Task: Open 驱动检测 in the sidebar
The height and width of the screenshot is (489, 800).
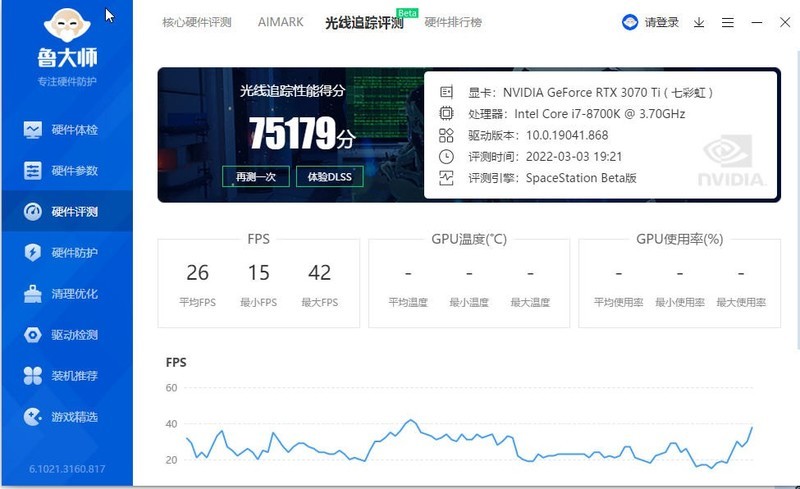Action: (67, 335)
